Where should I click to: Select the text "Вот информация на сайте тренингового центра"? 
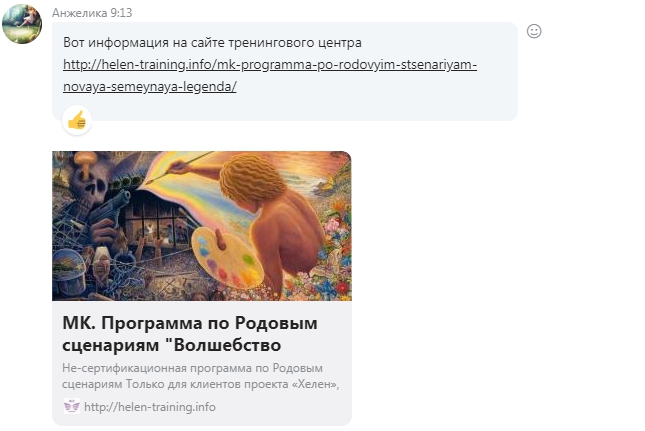tap(212, 43)
